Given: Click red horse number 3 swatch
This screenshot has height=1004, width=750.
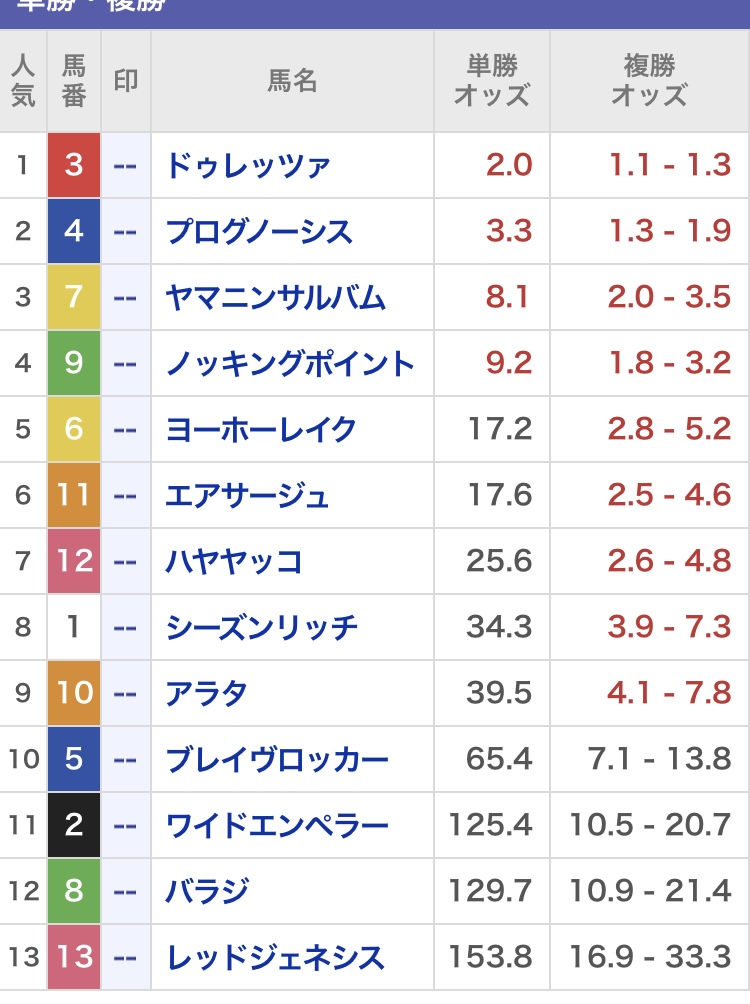Looking at the screenshot, I should [x=74, y=165].
